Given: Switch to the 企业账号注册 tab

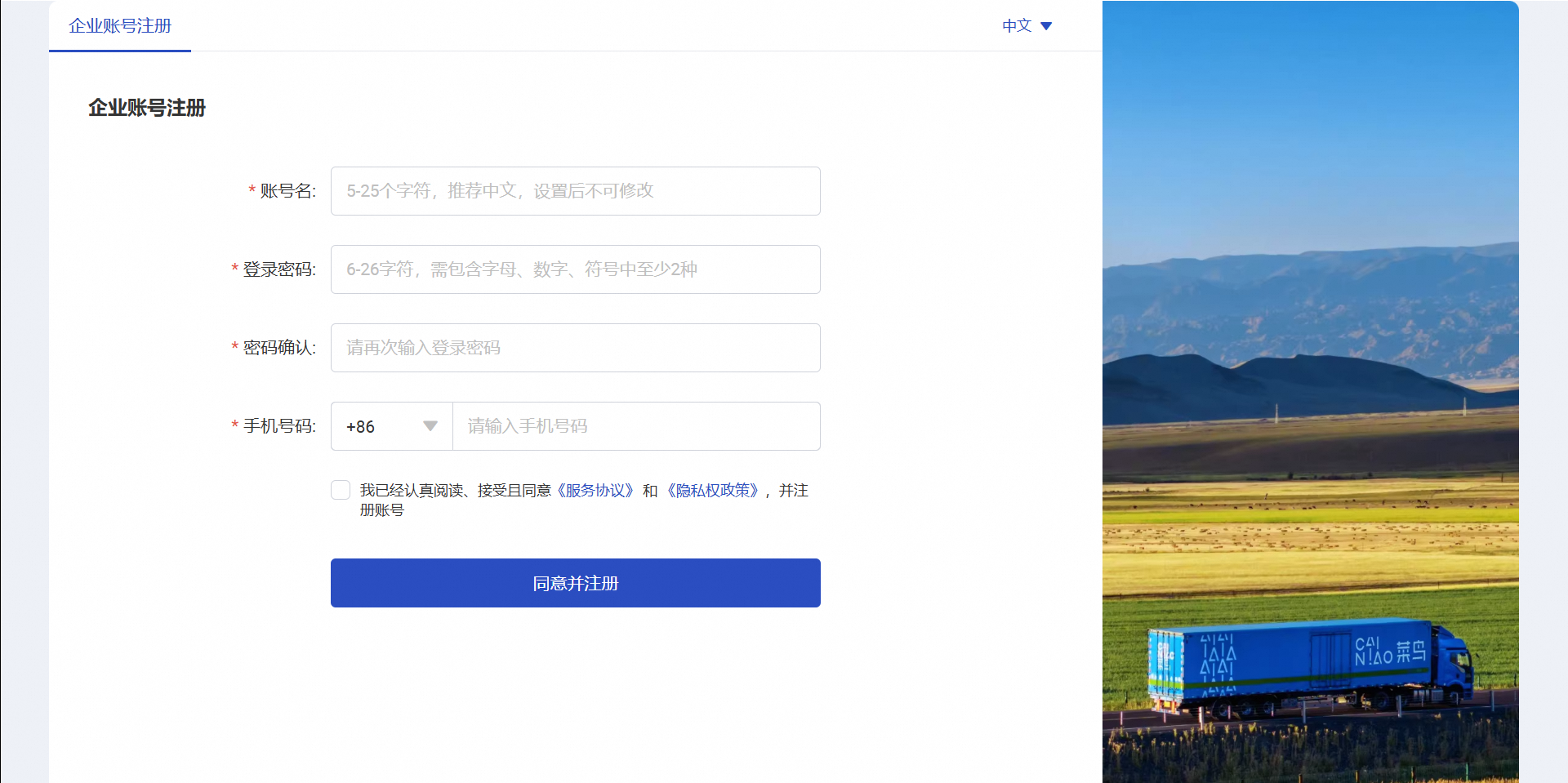Looking at the screenshot, I should tap(119, 26).
